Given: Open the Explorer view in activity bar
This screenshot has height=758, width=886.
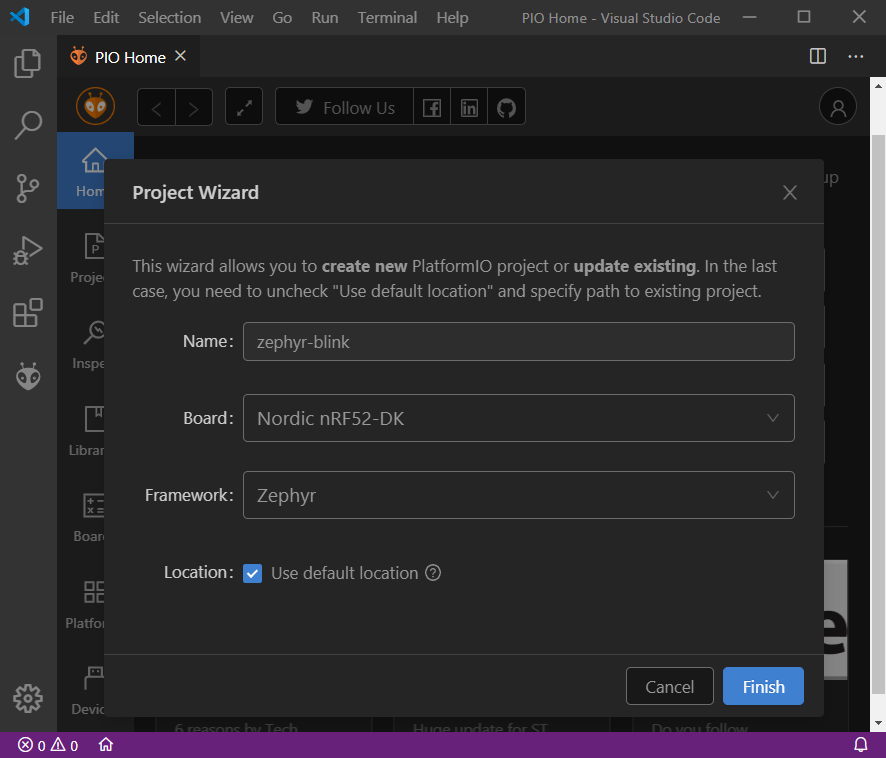Looking at the screenshot, I should coord(28,64).
